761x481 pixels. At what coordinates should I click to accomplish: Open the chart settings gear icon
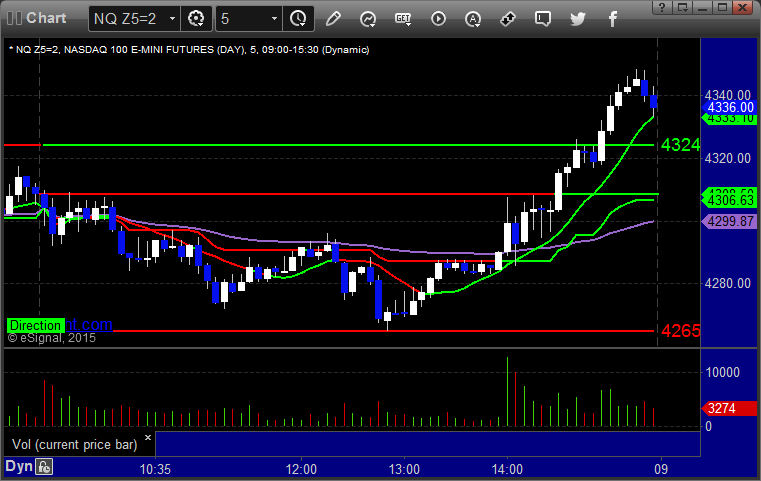196,19
